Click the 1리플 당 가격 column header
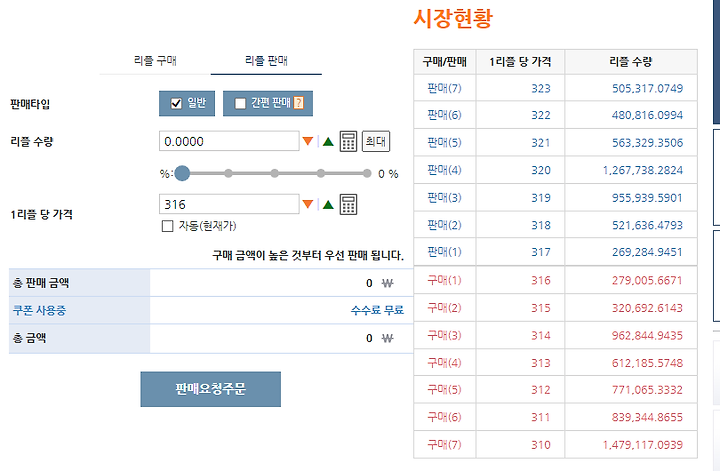The image size is (720, 471). click(520, 62)
